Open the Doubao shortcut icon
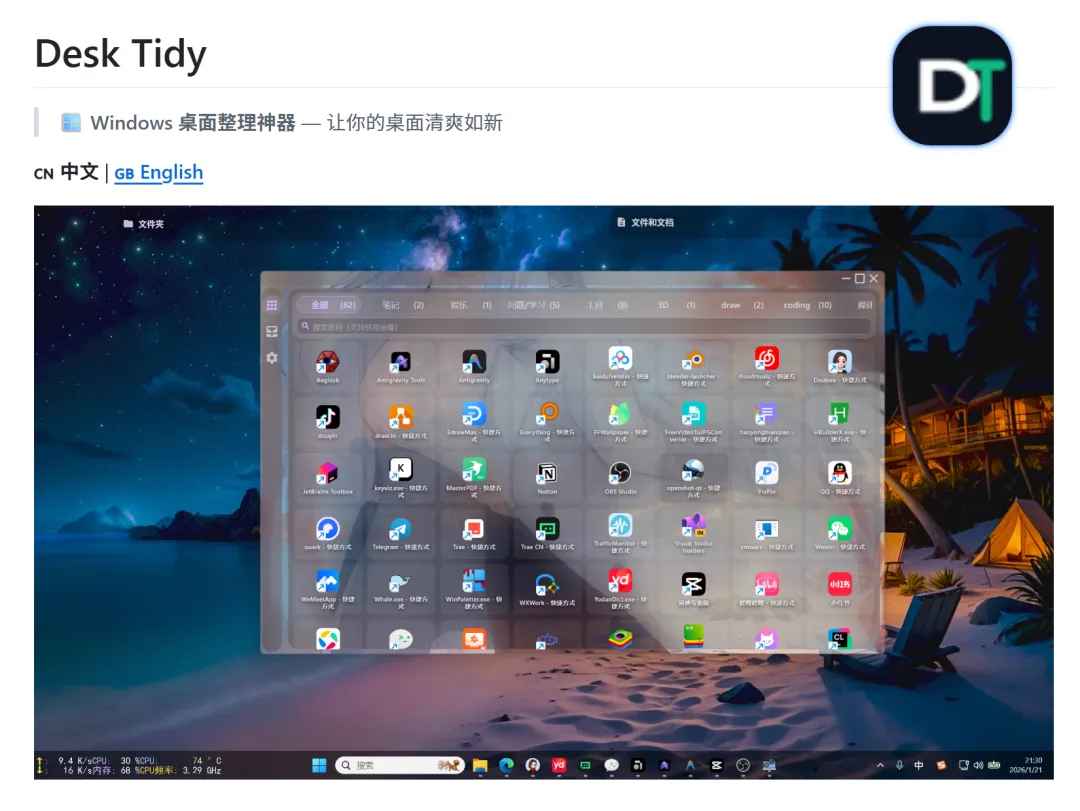Screen dimensions: 1080x811 point(840,362)
